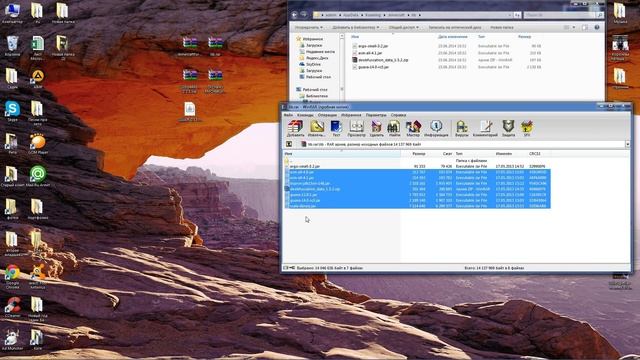The width and height of the screenshot is (640, 360).
Task: Open the Общий доступ dropdown in Explorer
Action: [403, 27]
